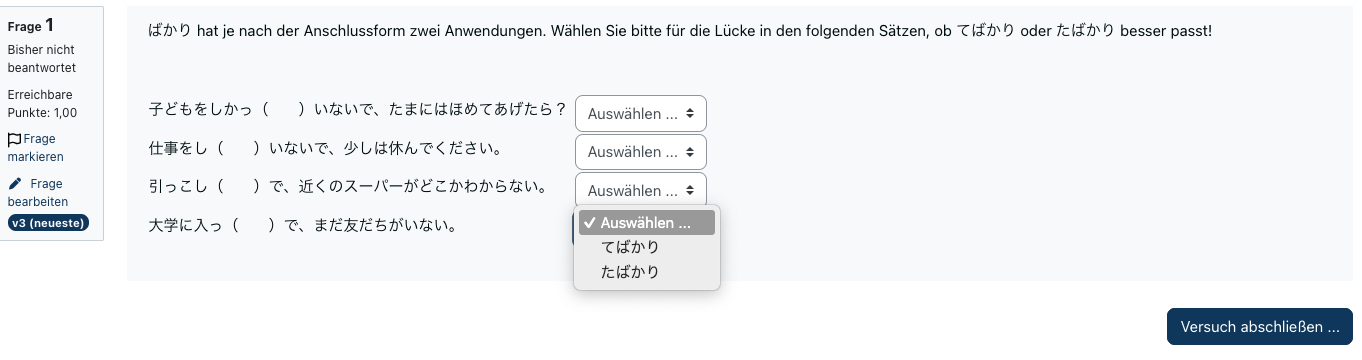Expand the dropdown next to 子どもをしかっ sentence
1362x360 pixels.
[x=641, y=114]
